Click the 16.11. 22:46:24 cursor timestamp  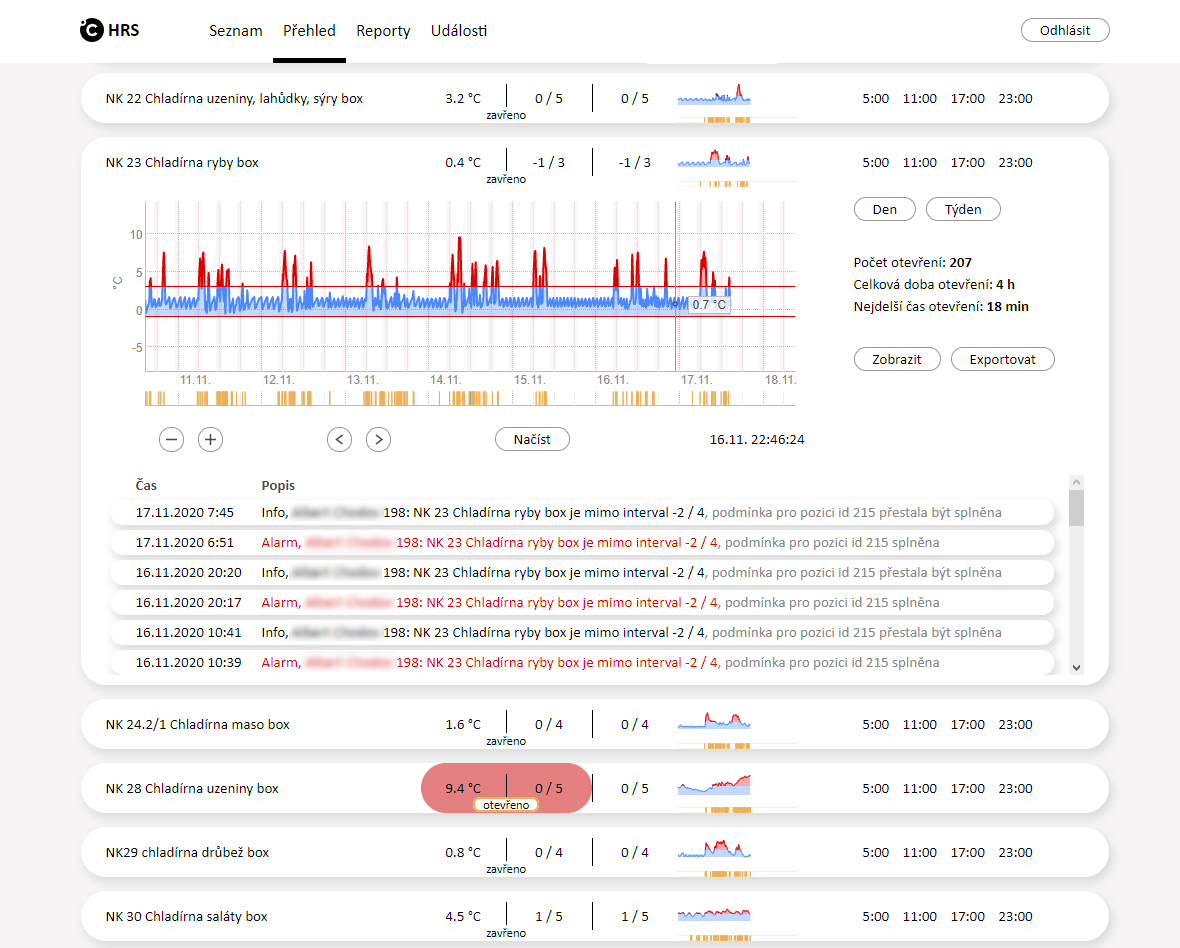click(757, 439)
